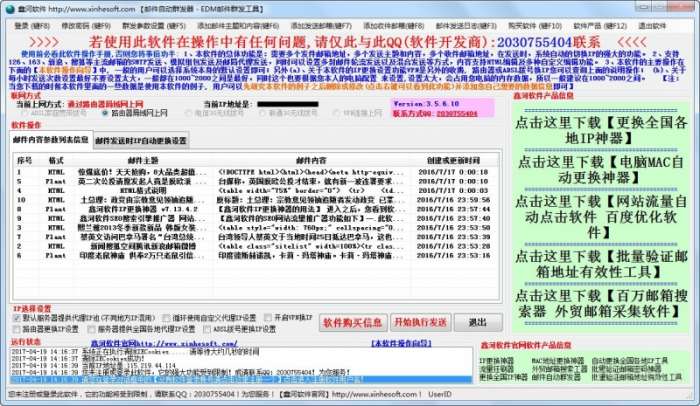Screen dimensions: 700x406
Task: Download 批量验证邮箱地址有效性工具 link
Action: pos(601,264)
